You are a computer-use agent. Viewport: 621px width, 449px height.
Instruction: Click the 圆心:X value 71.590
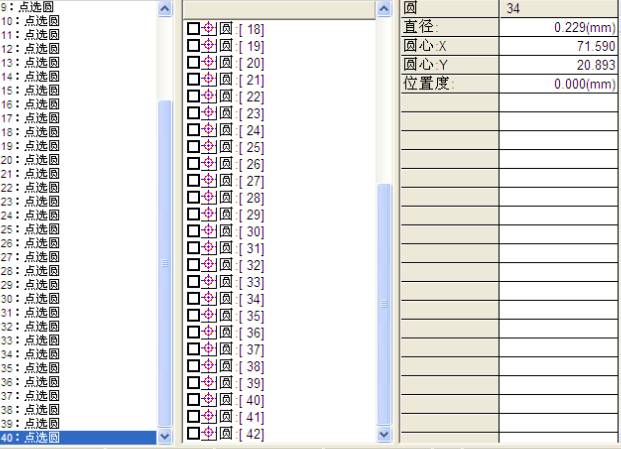[x=558, y=47]
